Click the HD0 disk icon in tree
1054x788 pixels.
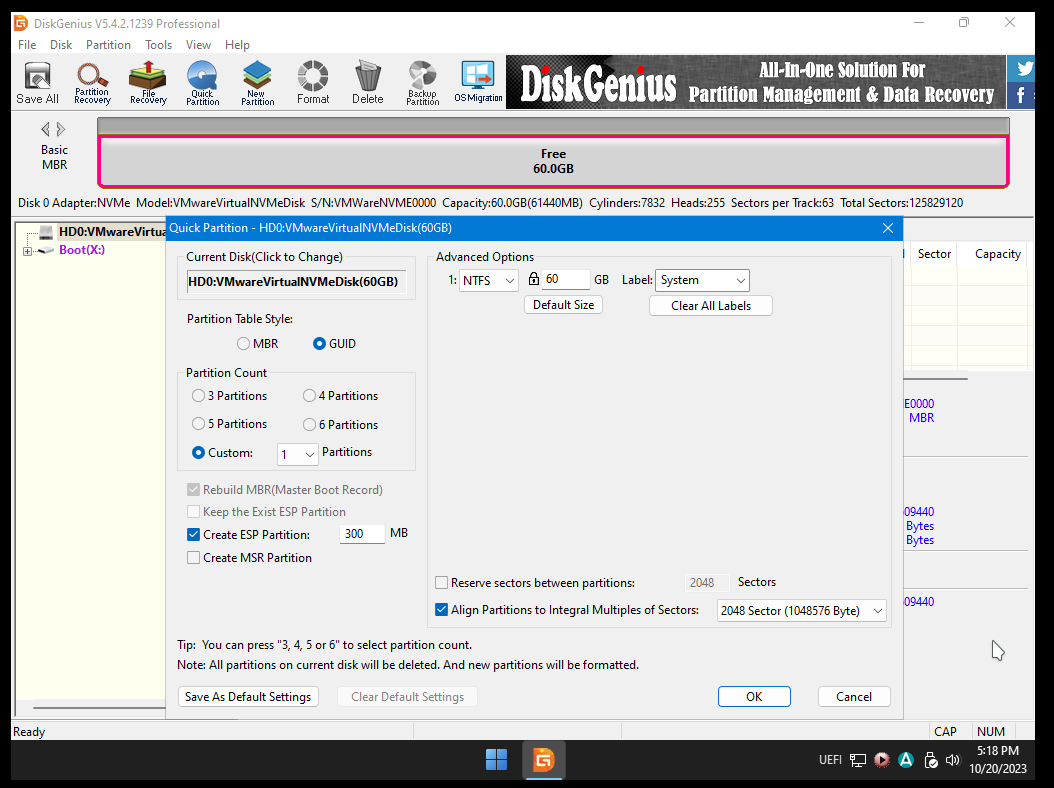[x=46, y=232]
